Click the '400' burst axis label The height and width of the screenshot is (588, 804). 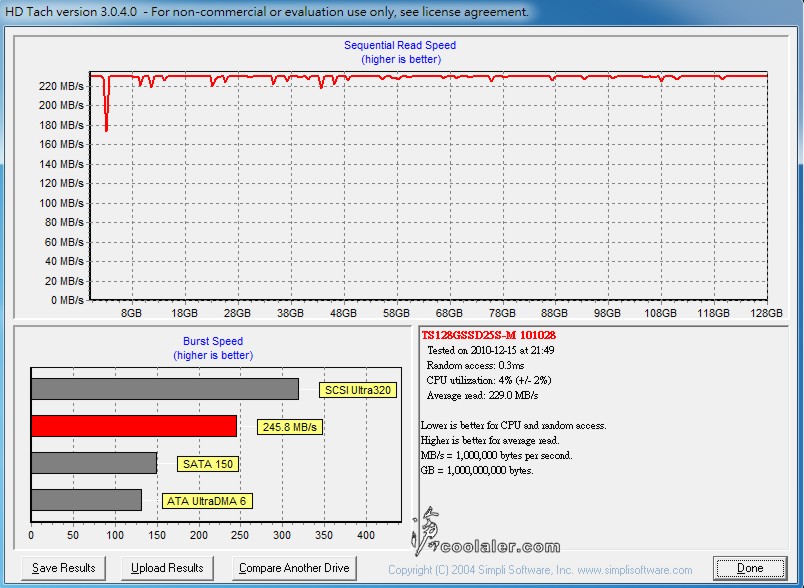[366, 535]
